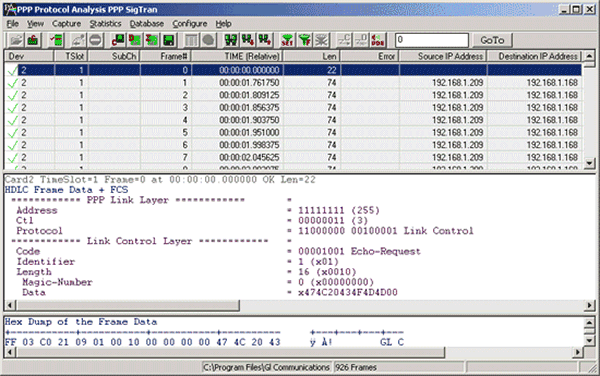Open the Database menu
This screenshot has width=600, height=376.
(147, 24)
